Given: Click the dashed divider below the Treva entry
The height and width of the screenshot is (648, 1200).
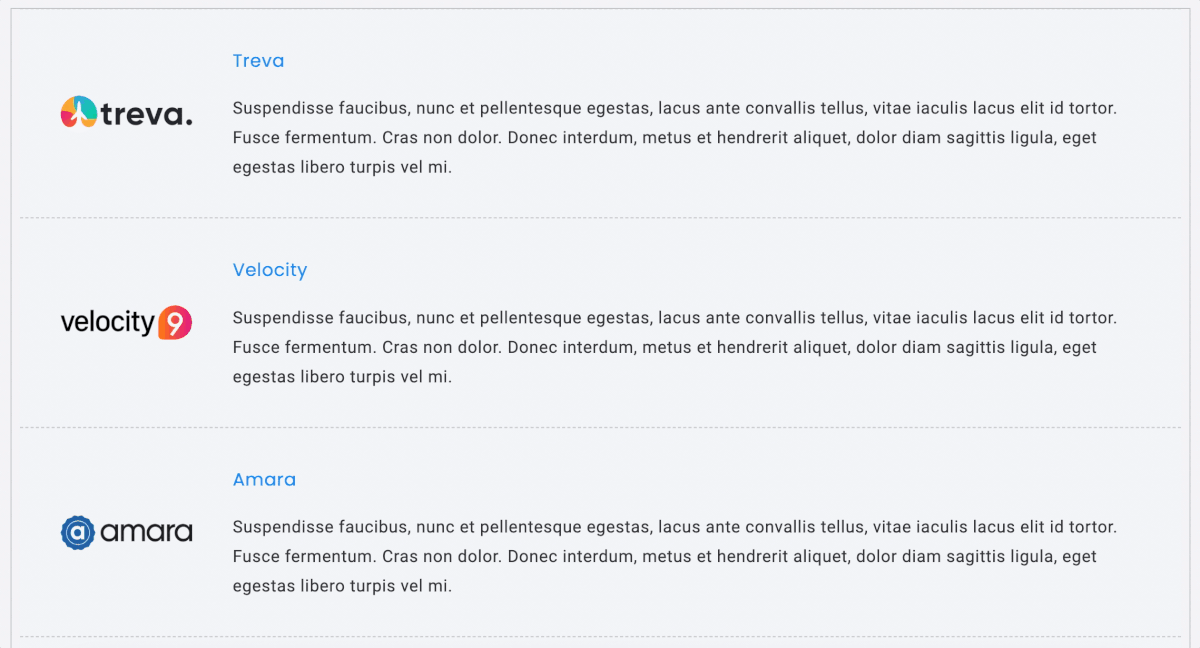Looking at the screenshot, I should click(600, 218).
